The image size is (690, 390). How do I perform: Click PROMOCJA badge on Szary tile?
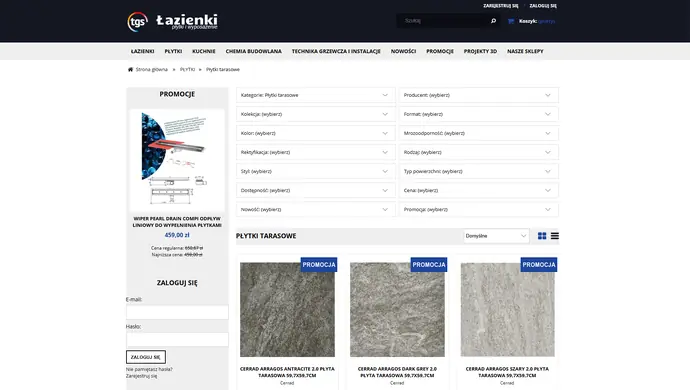click(539, 265)
